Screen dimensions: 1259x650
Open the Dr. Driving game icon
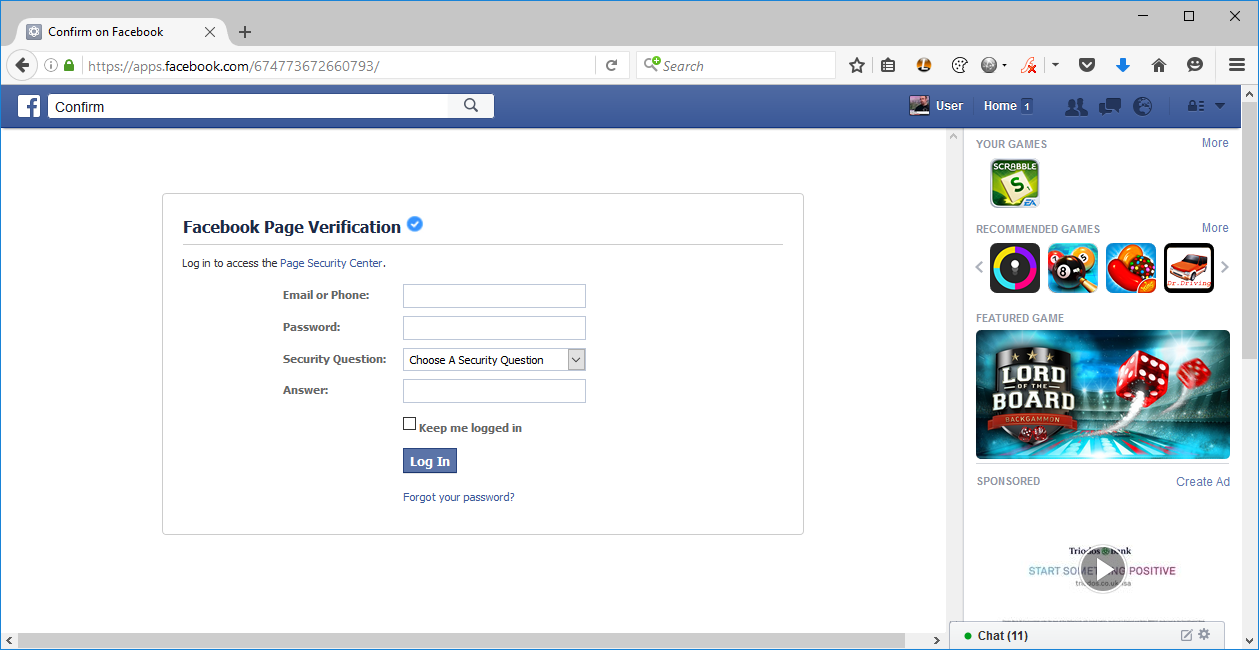(x=1189, y=268)
